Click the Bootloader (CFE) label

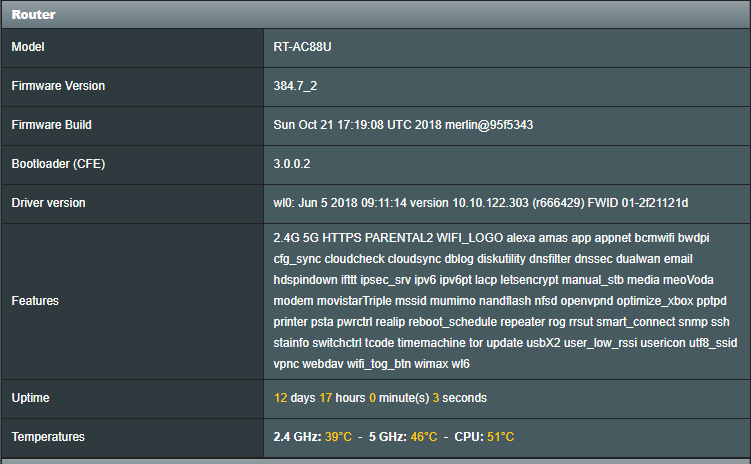[x=58, y=164]
